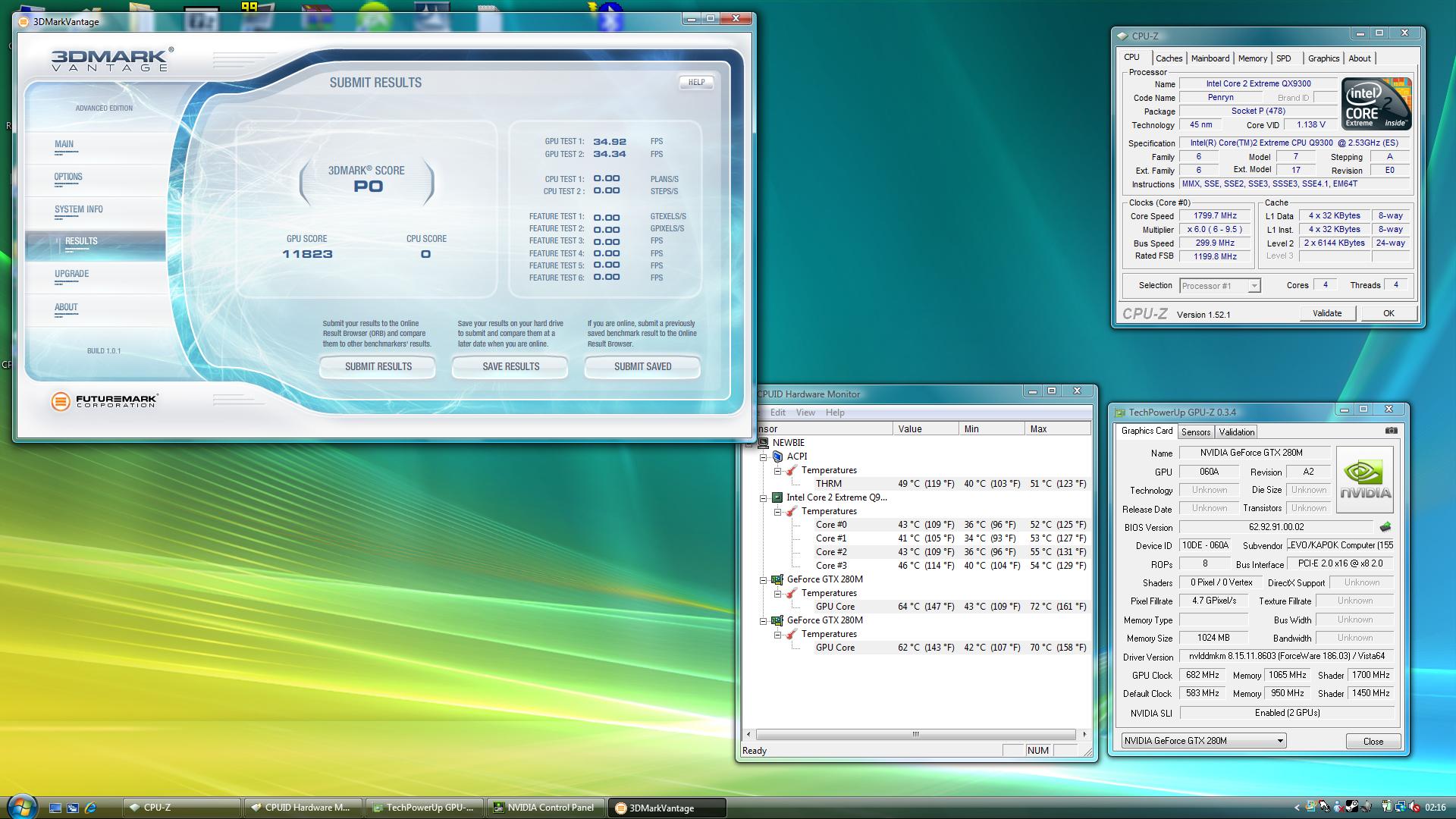Click Switch Between Windows quick launch icon
This screenshot has width=1456, height=819.
click(73, 808)
